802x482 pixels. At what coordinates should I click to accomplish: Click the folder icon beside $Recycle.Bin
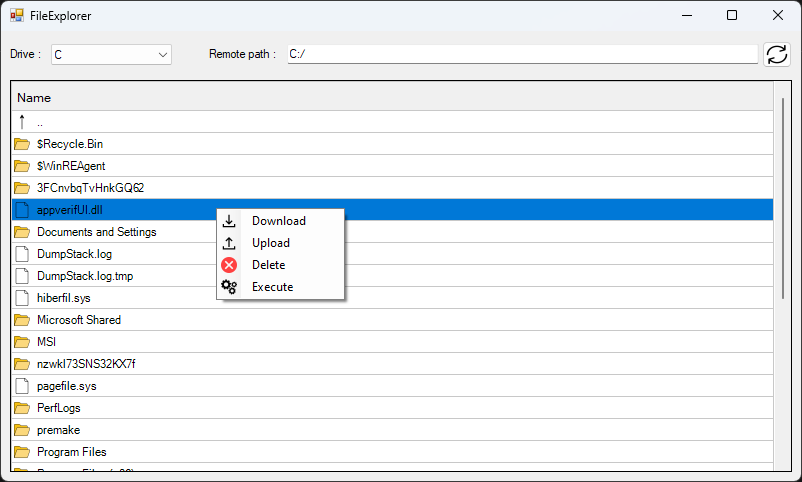(x=22, y=144)
